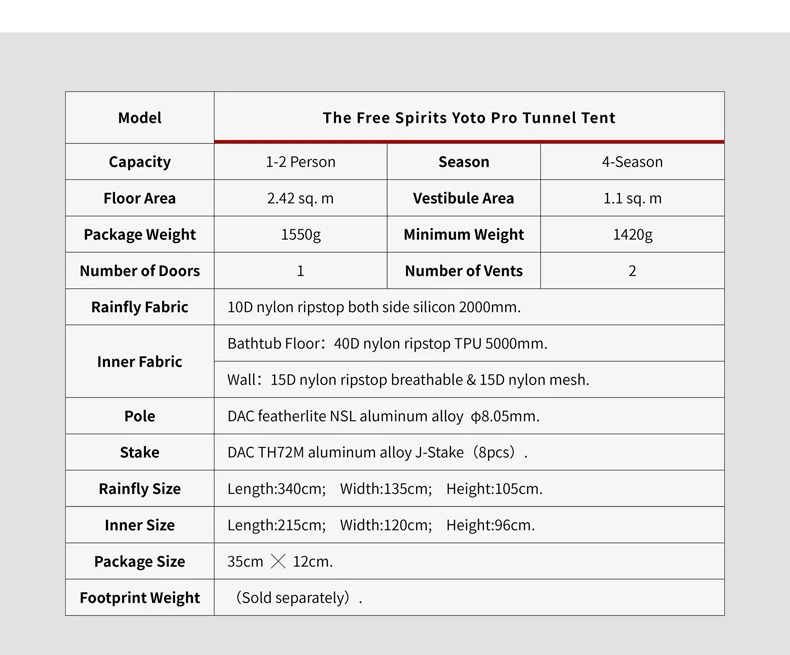Click the 1-2 Person value
790x655 pixels.
pos(301,162)
